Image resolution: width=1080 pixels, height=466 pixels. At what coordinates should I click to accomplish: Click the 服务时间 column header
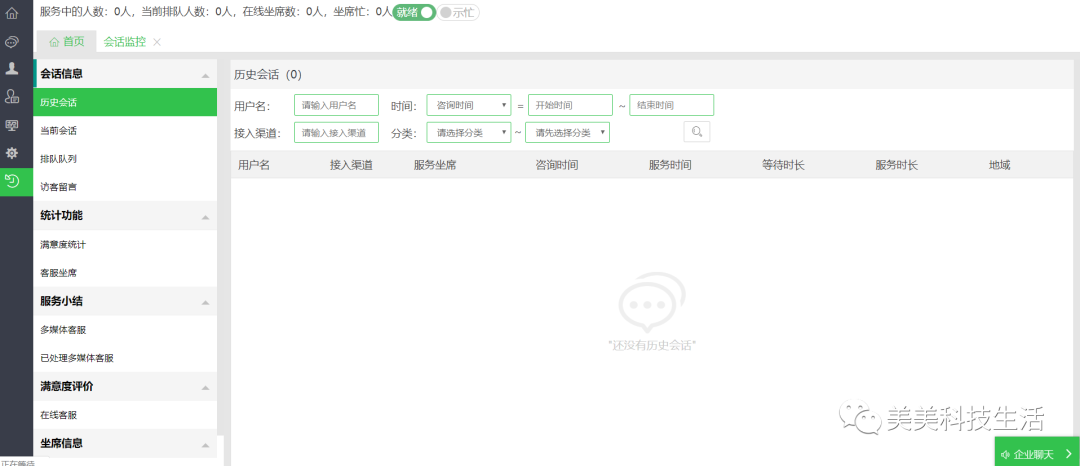[x=670, y=165]
